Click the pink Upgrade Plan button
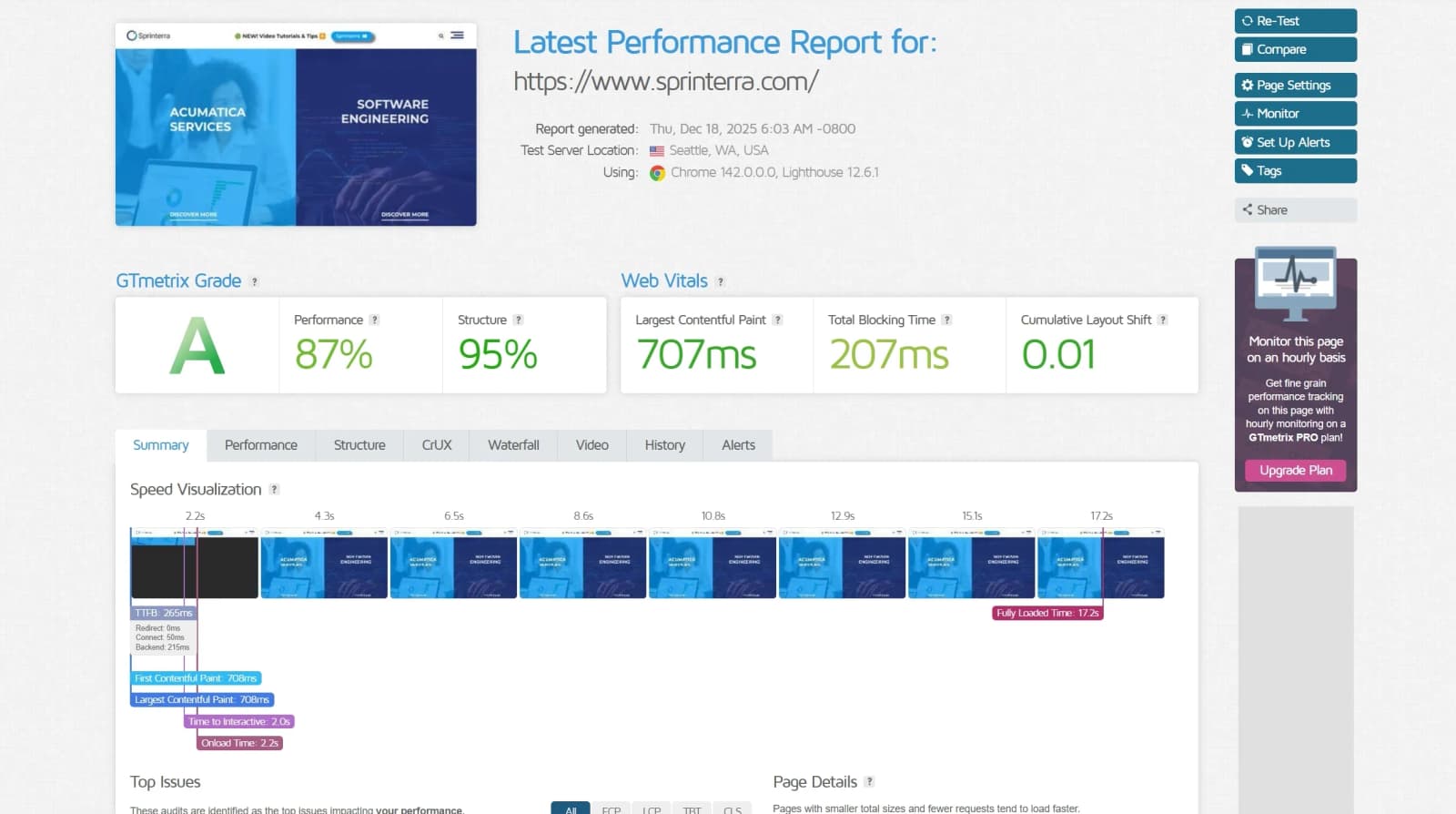1456x814 pixels. 1295,470
